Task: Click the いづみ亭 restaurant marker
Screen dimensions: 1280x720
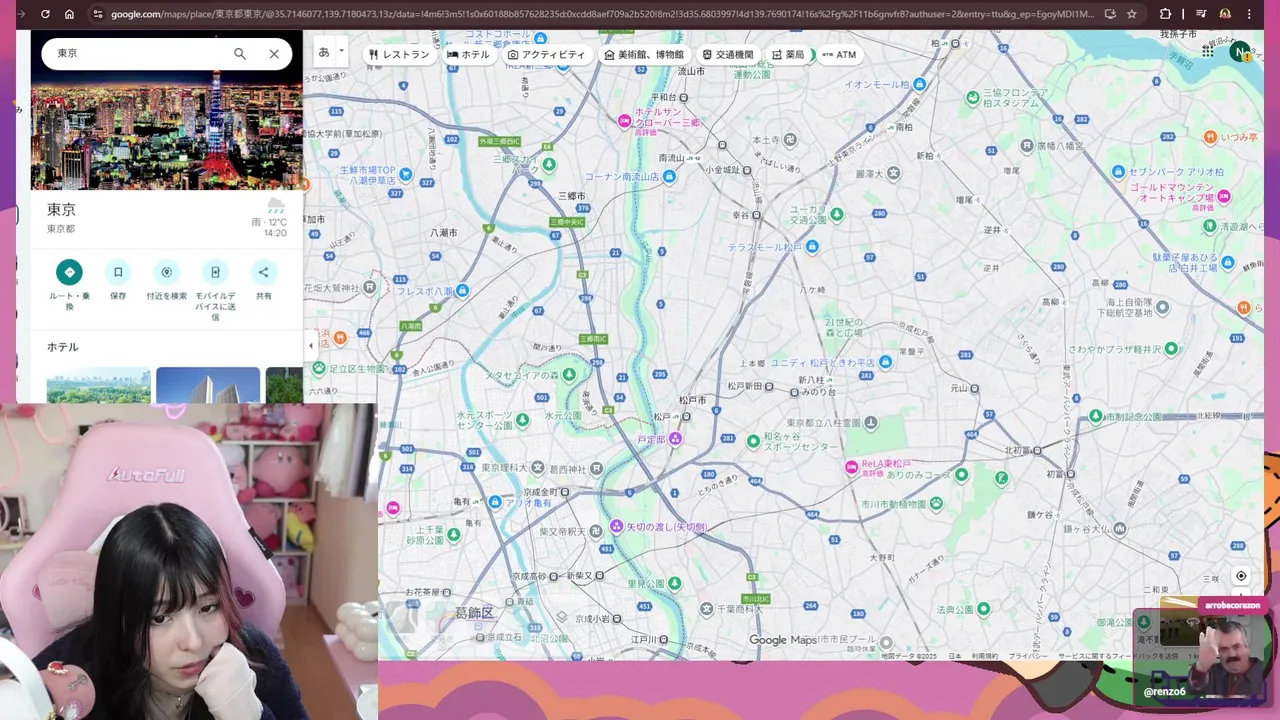Action: tap(1210, 136)
